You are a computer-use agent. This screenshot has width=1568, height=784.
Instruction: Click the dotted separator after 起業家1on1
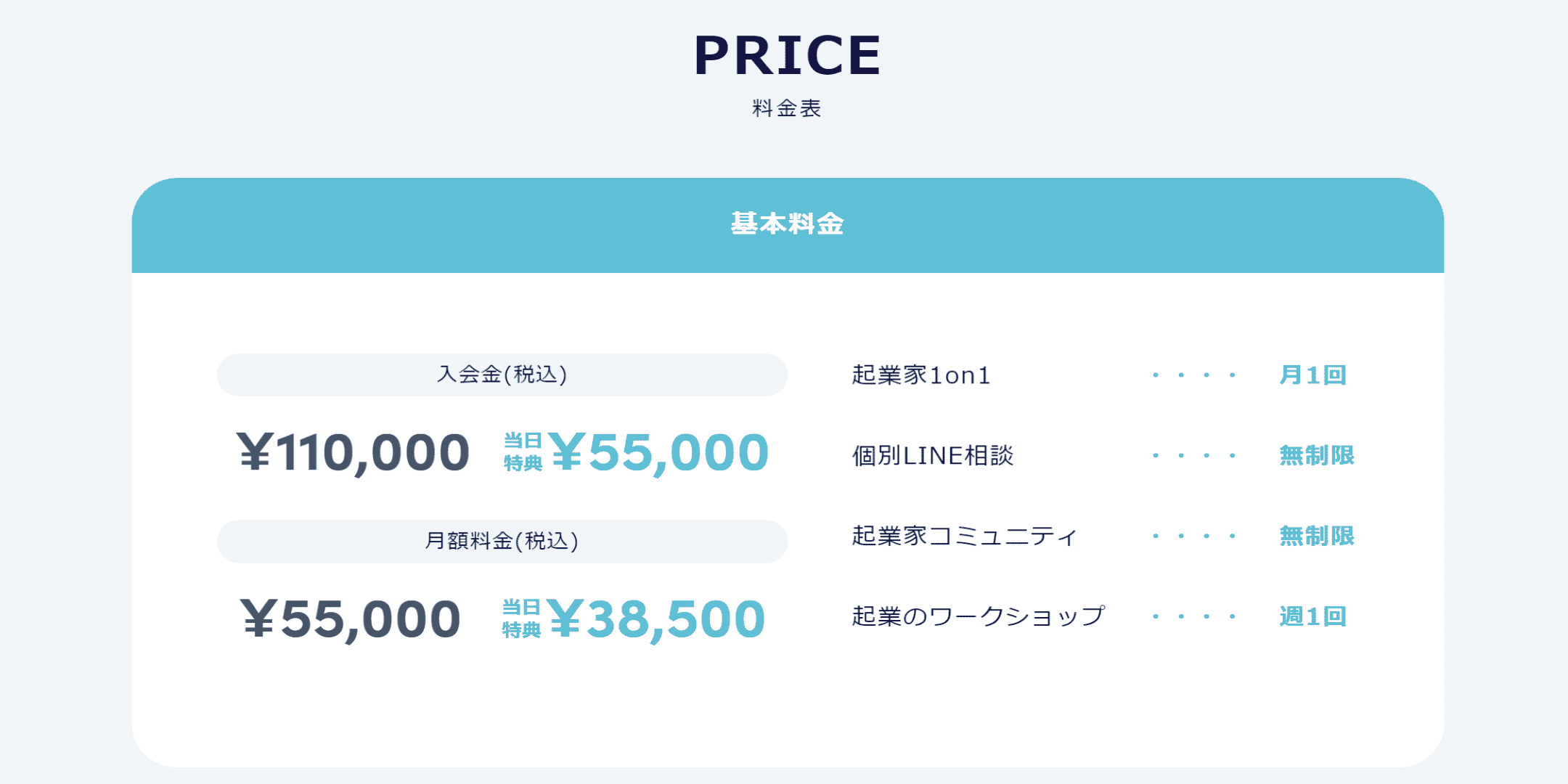pos(1194,375)
